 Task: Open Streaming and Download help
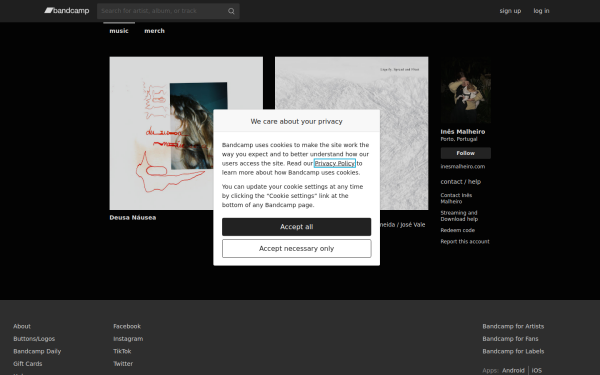(459, 216)
